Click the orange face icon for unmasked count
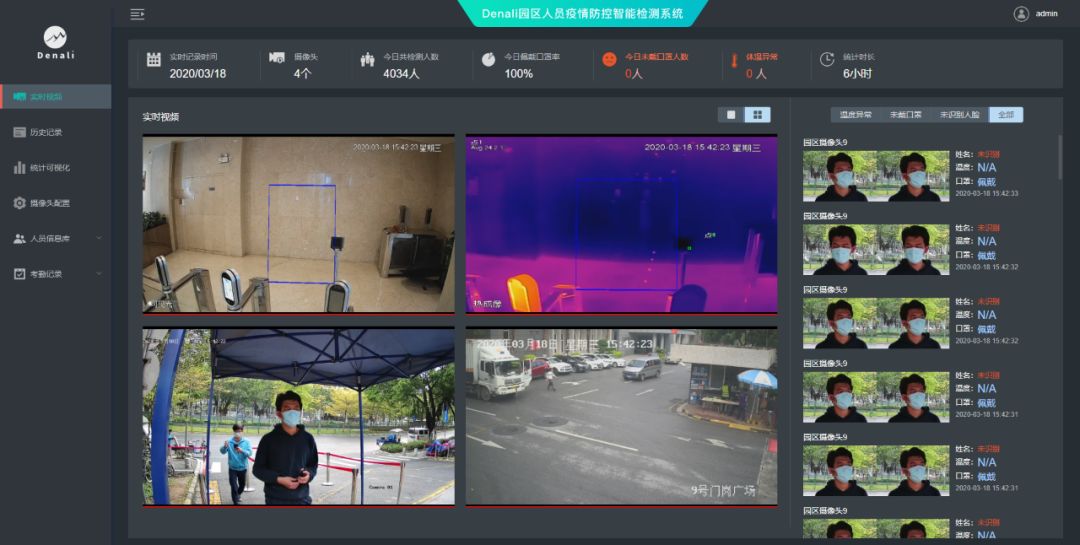The height and width of the screenshot is (545, 1080). coord(609,60)
